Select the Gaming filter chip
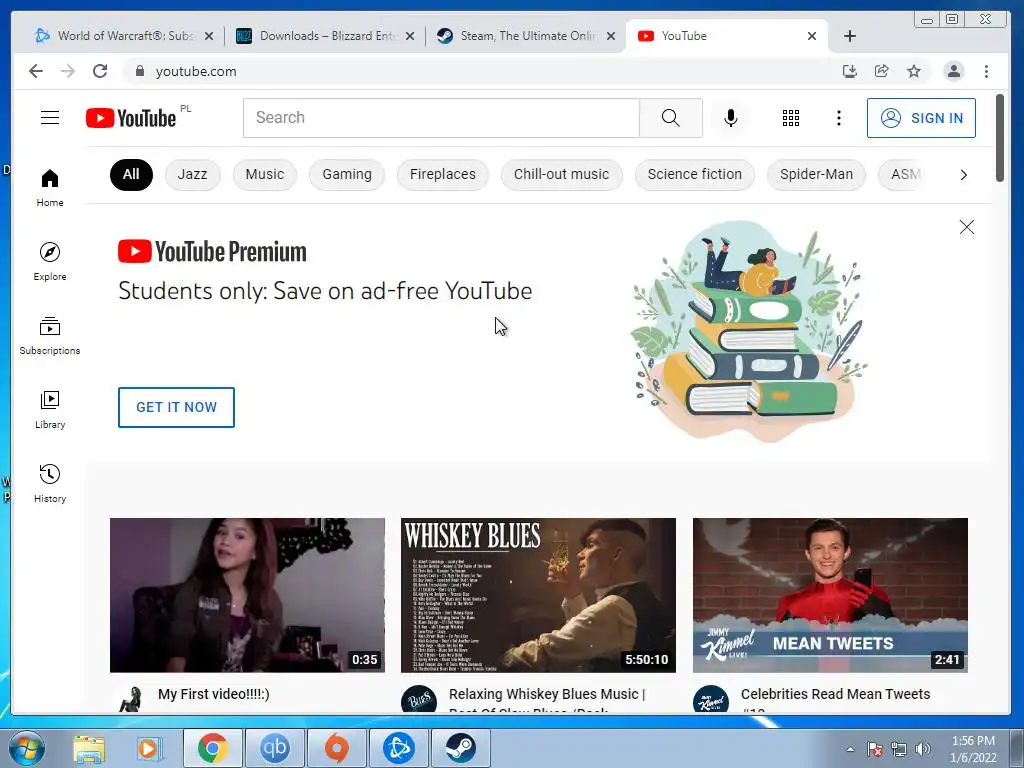Image resolution: width=1024 pixels, height=768 pixels. (347, 174)
